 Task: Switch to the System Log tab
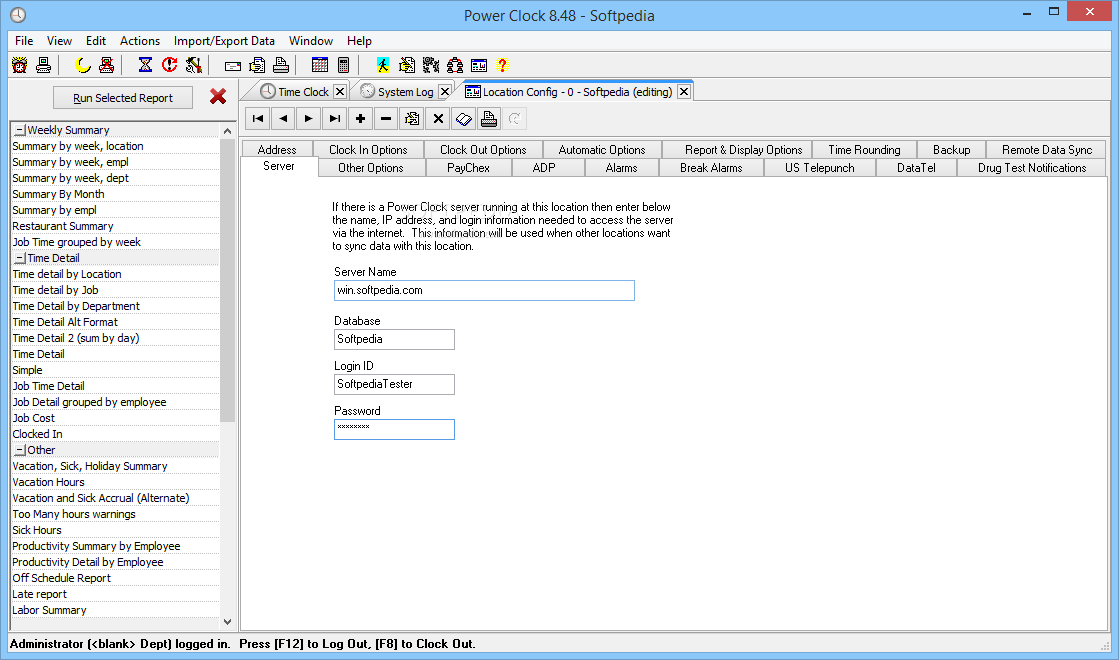[x=405, y=92]
